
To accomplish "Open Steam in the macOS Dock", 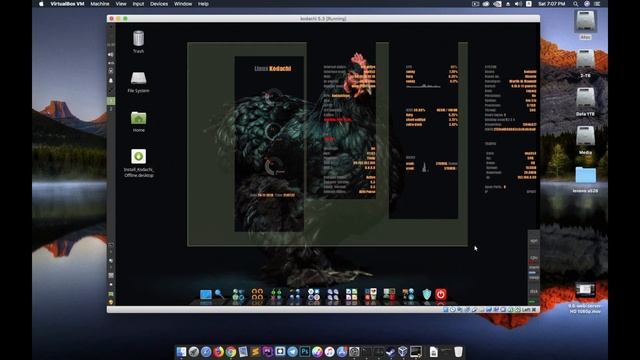I will (391, 351).
